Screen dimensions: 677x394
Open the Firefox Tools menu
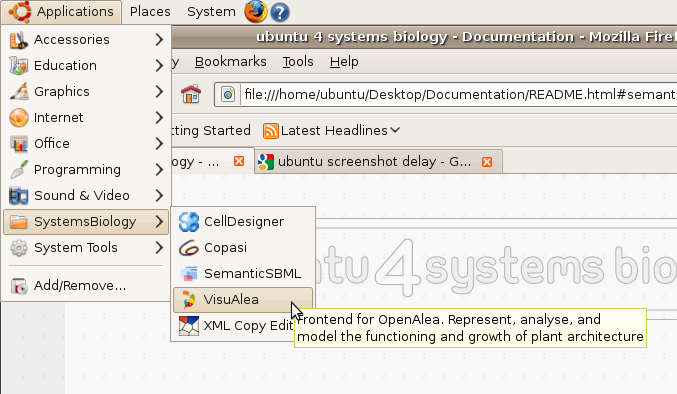pos(298,62)
